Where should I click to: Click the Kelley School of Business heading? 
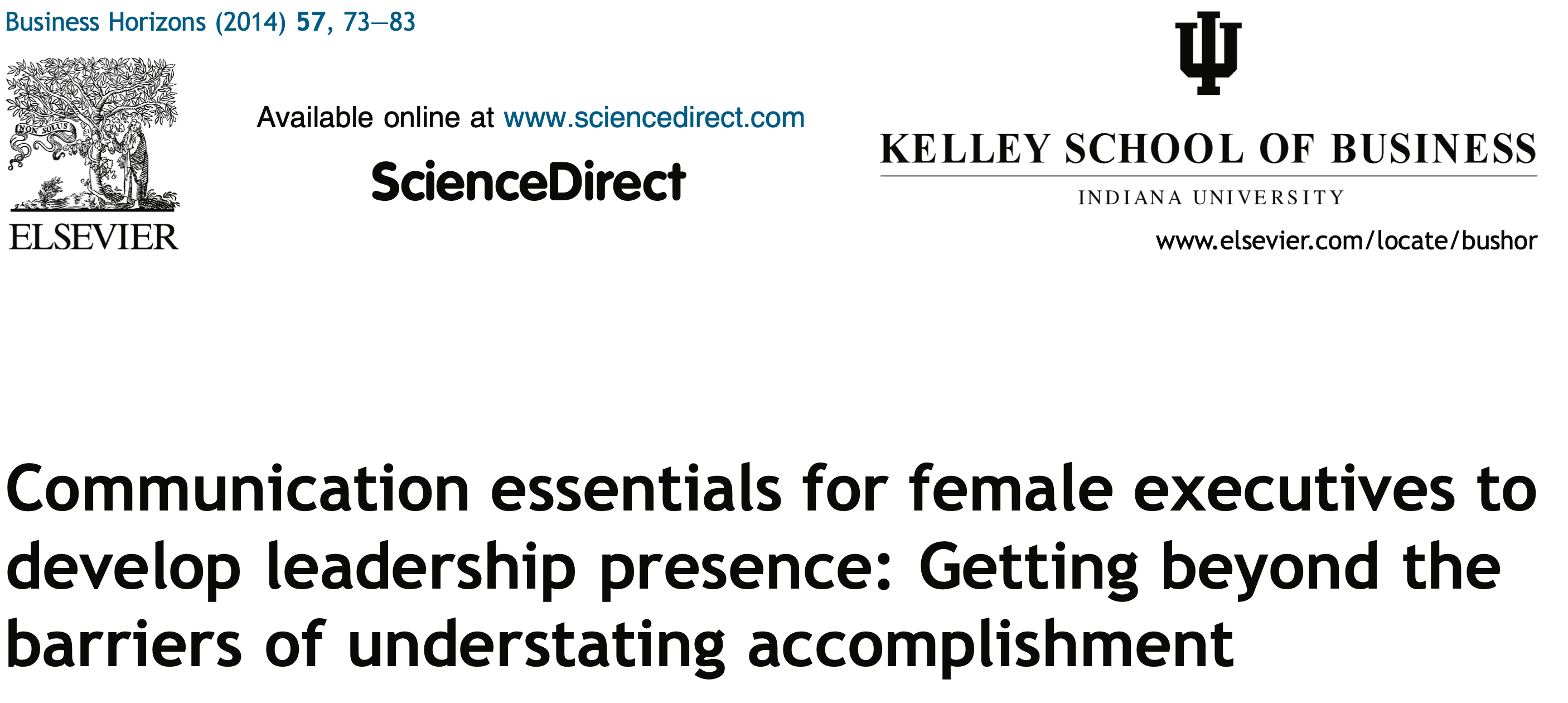1208,150
